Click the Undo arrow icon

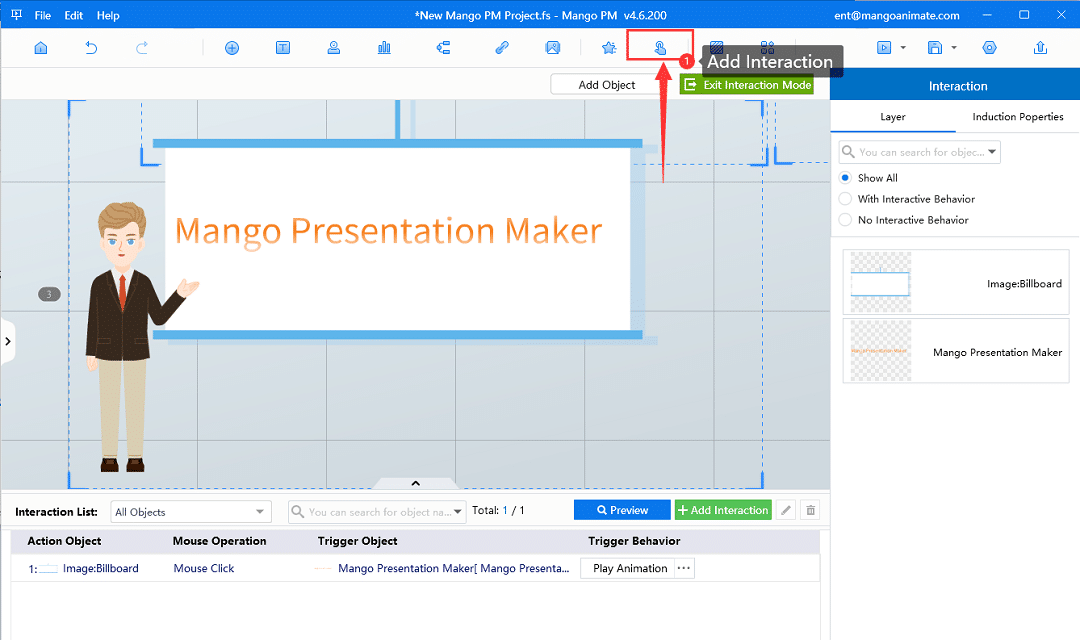coord(92,47)
